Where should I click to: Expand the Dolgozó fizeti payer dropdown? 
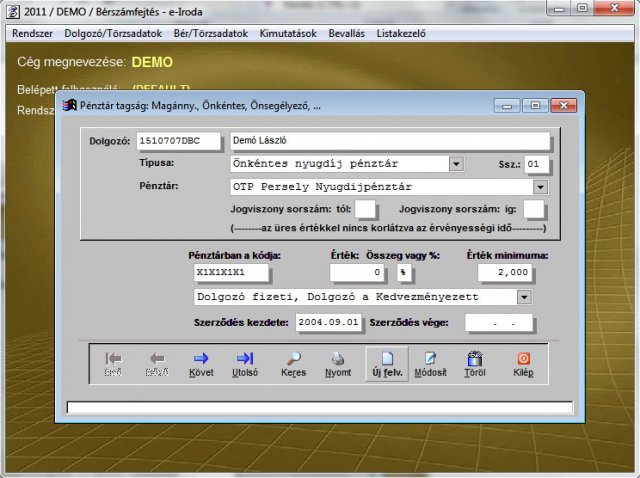524,297
